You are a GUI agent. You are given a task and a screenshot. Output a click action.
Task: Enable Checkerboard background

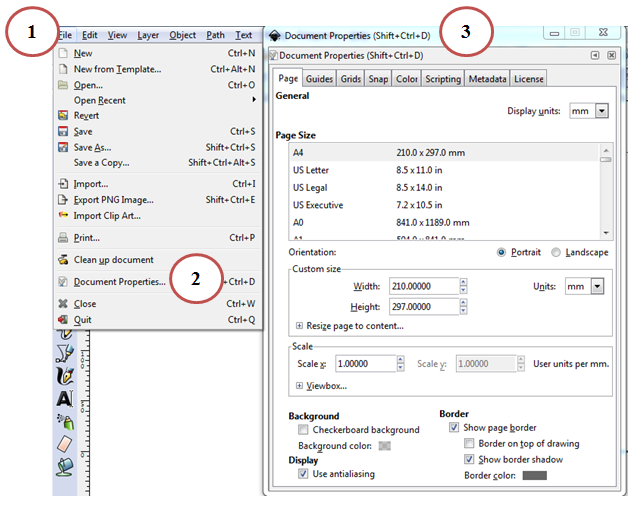click(303, 430)
